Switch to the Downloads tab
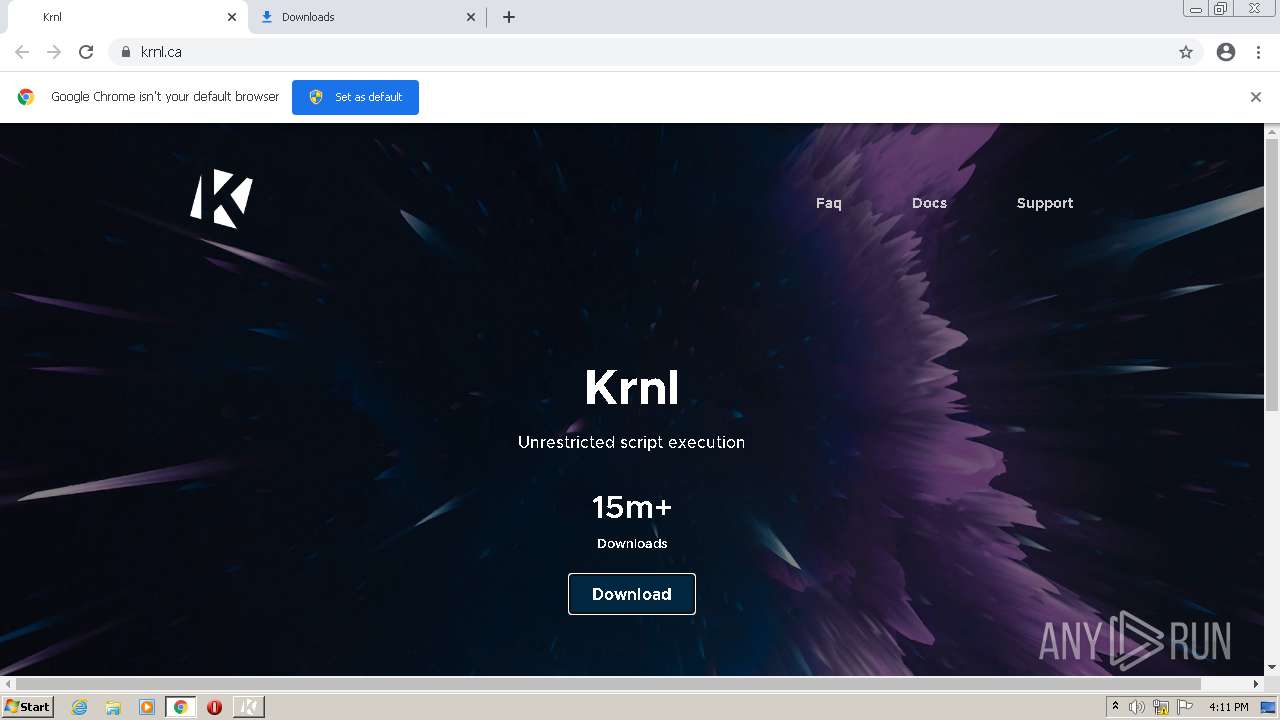Image resolution: width=1280 pixels, height=720 pixels. [368, 17]
